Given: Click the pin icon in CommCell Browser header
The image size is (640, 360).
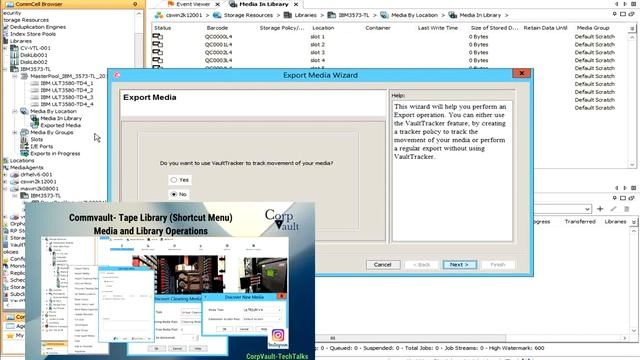Looking at the screenshot, I should [135, 4].
